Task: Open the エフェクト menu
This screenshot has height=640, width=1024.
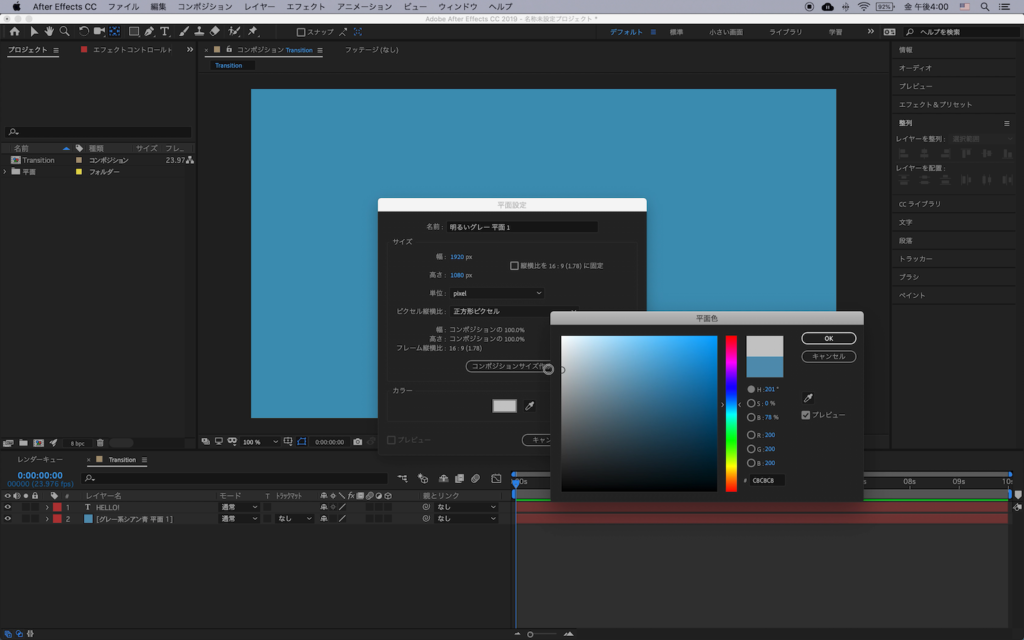Action: (305, 7)
